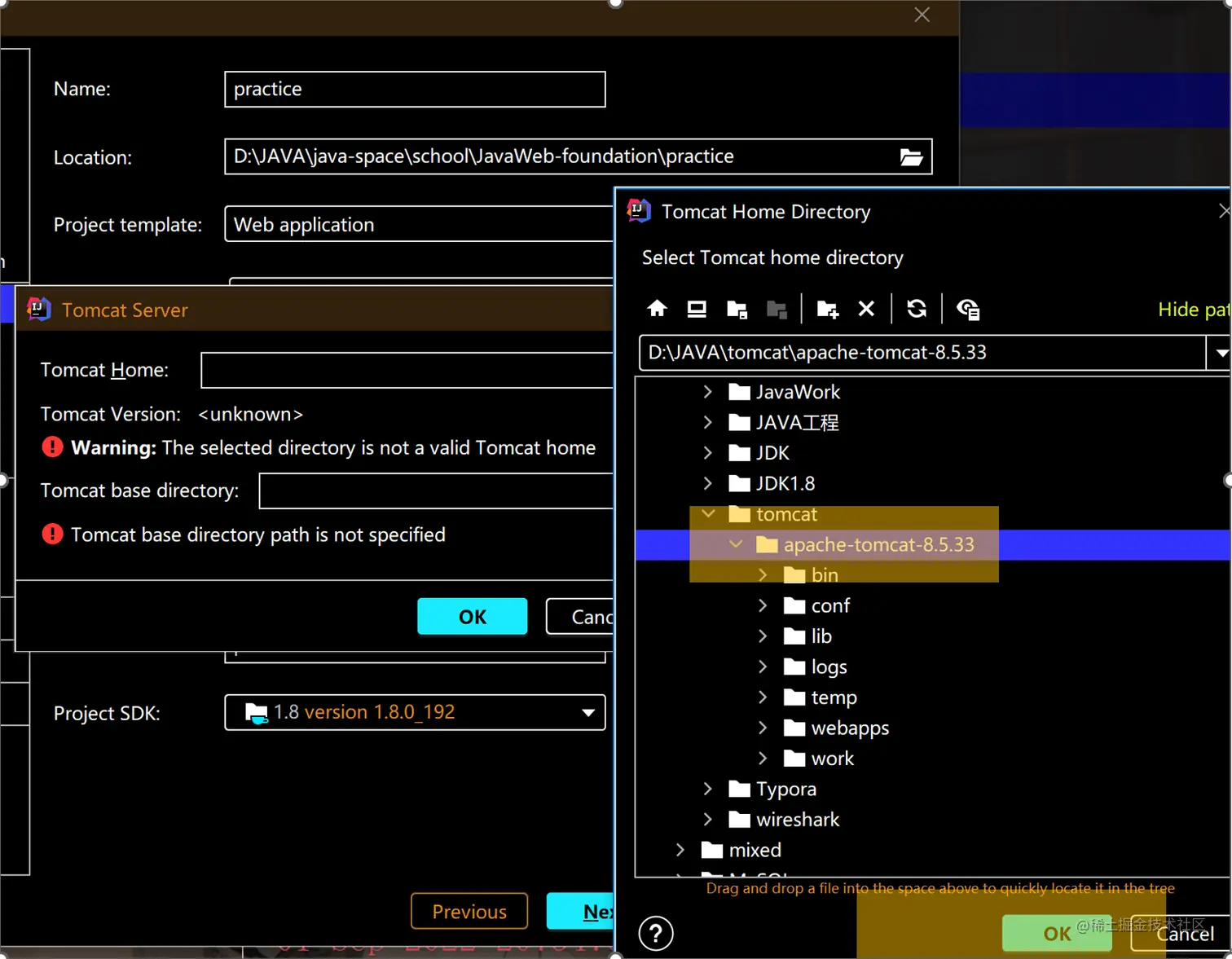The image size is (1232, 959).
Task: Click the Previous button
Action: click(469, 911)
